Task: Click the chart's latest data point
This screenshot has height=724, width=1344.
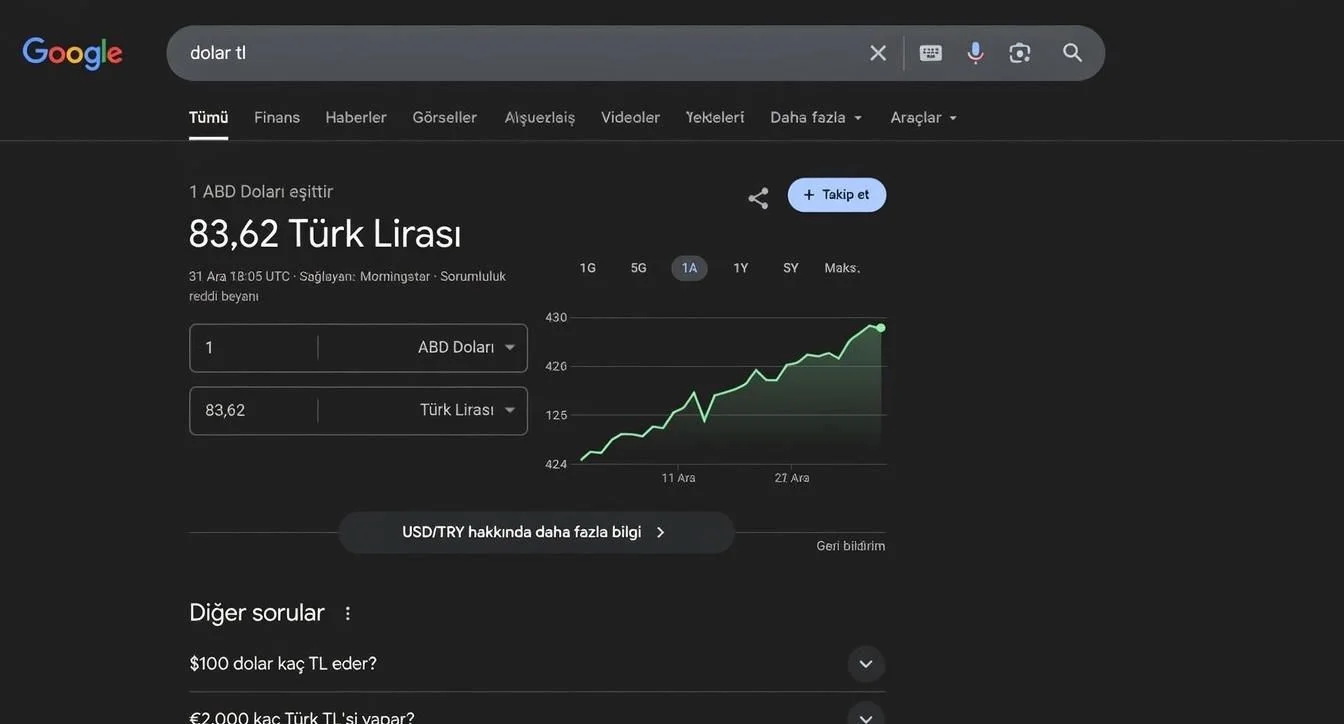Action: [x=881, y=328]
